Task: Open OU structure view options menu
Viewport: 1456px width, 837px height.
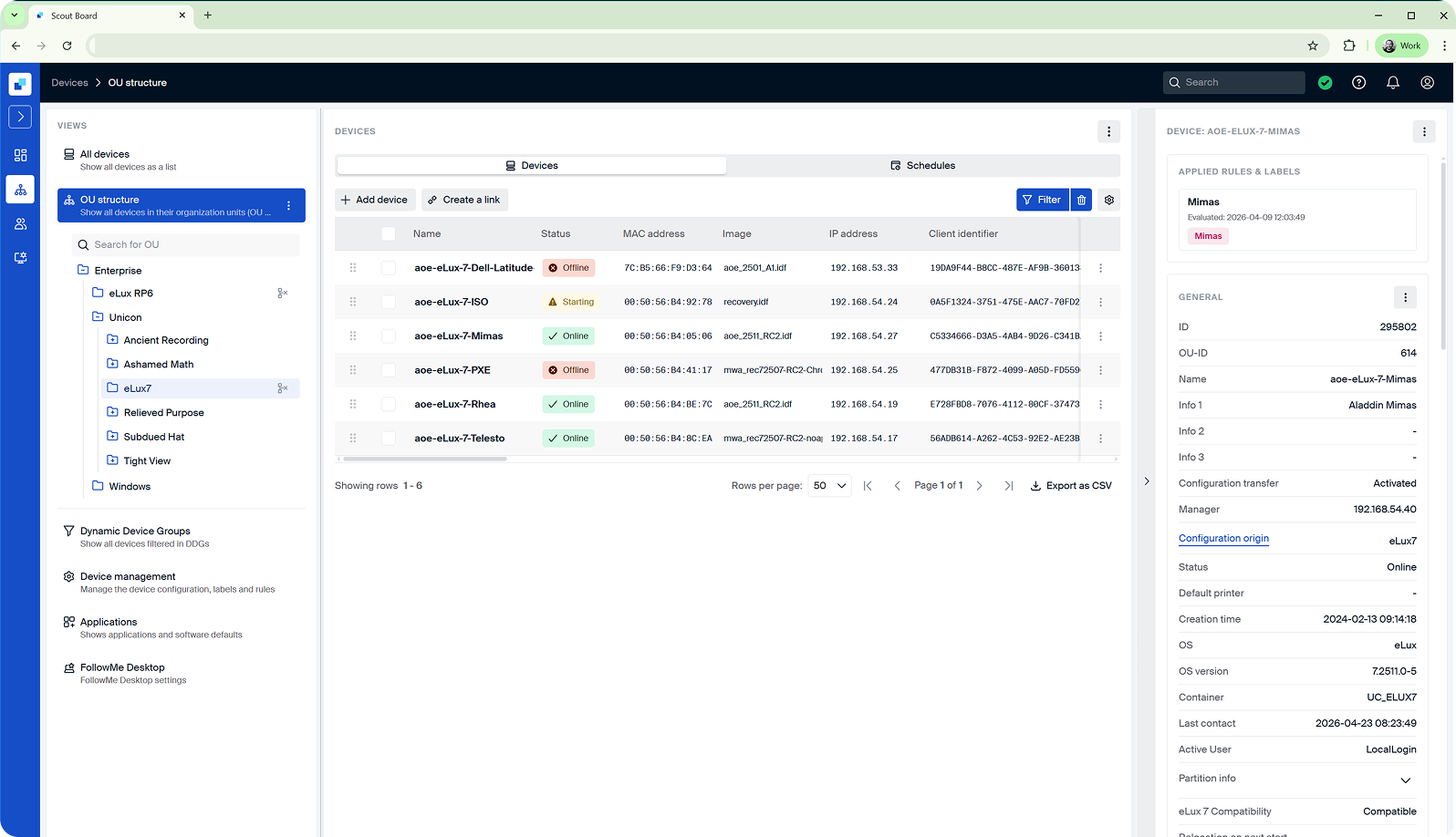Action: coord(289,206)
